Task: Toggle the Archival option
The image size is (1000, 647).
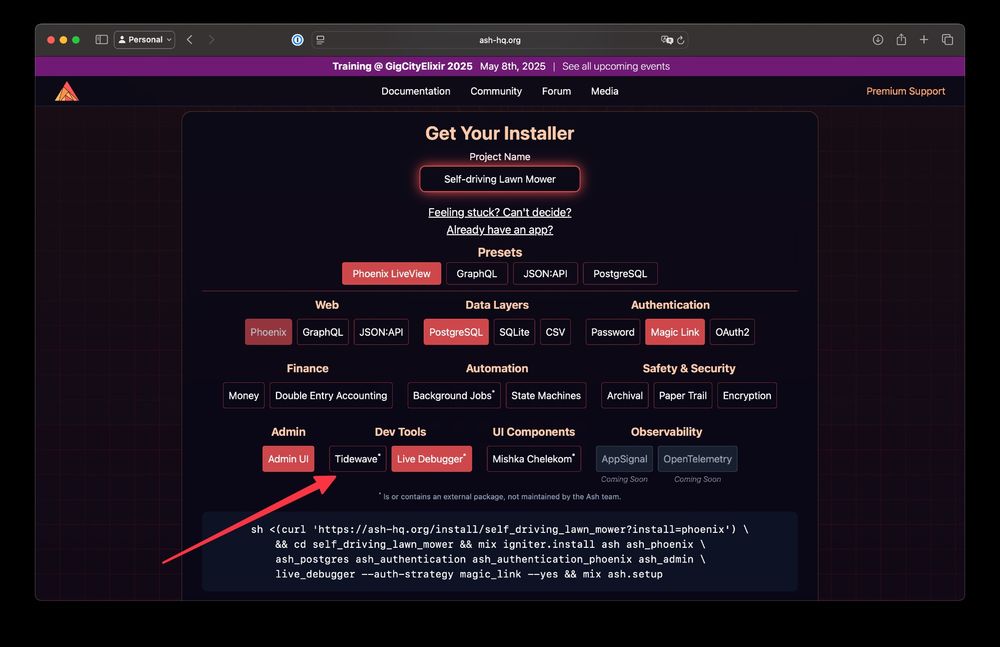Action: 625,396
